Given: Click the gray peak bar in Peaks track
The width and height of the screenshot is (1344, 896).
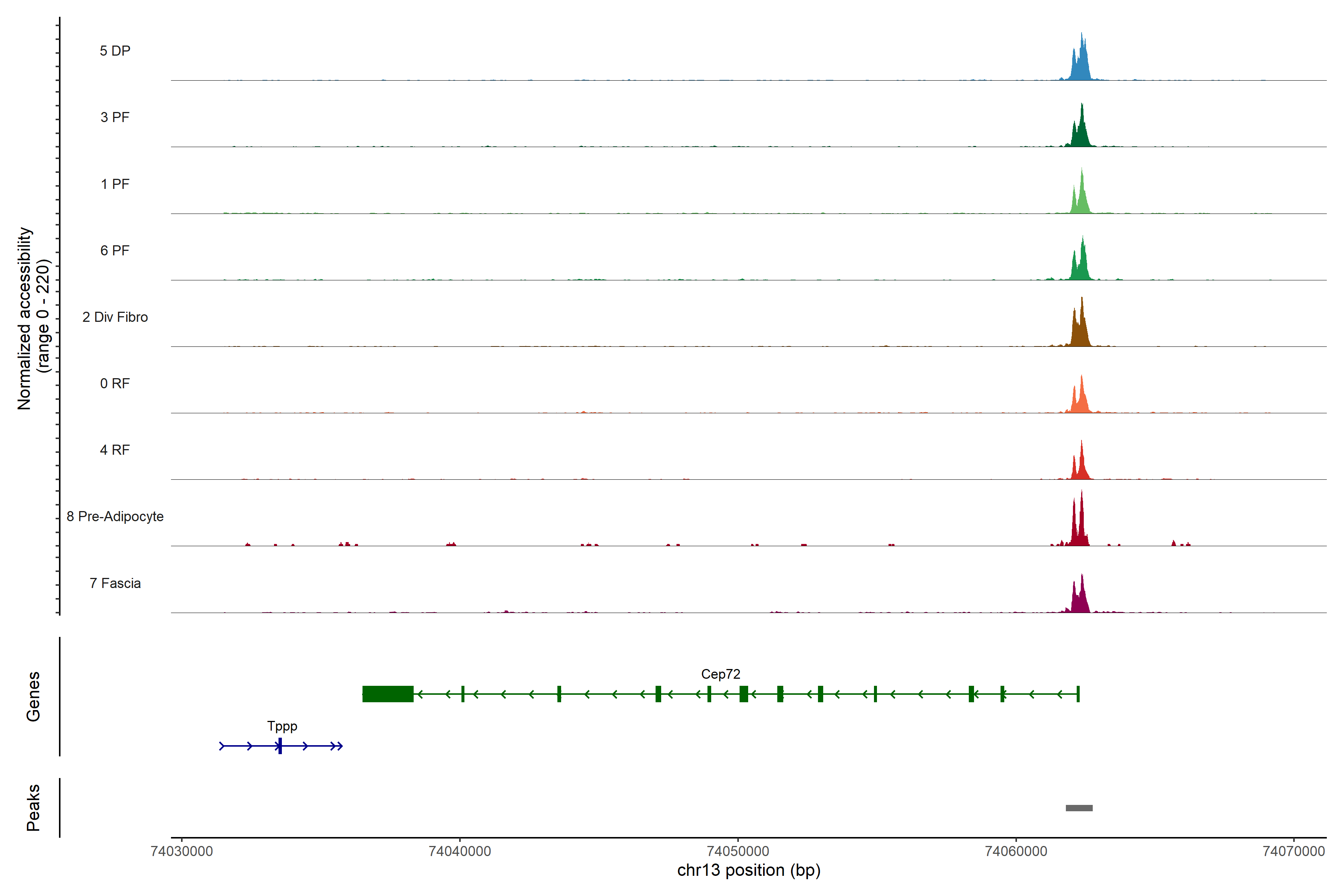Looking at the screenshot, I should point(1079,808).
